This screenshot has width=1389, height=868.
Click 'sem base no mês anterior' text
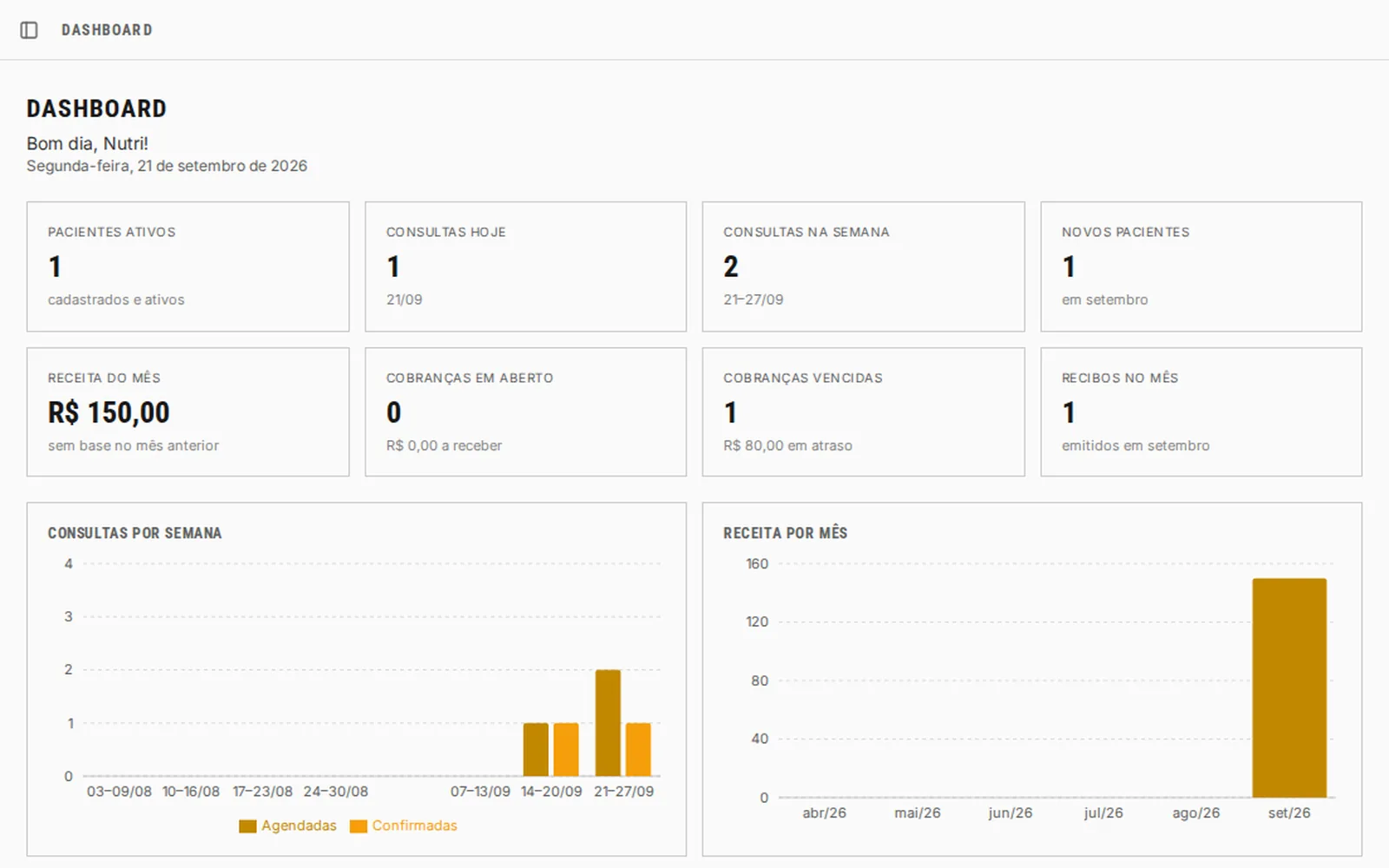pyautogui.click(x=133, y=445)
